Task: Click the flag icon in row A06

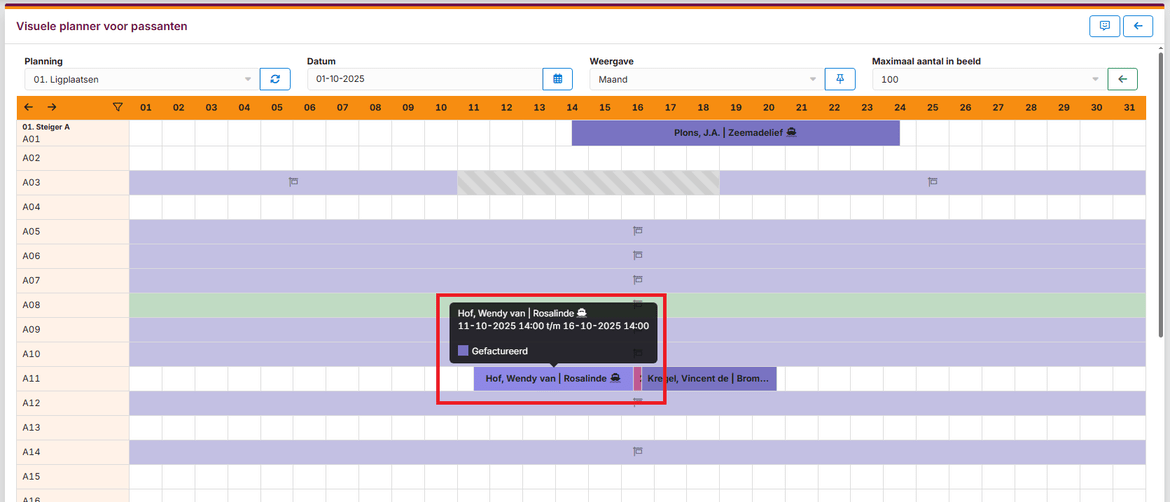Action: point(637,256)
